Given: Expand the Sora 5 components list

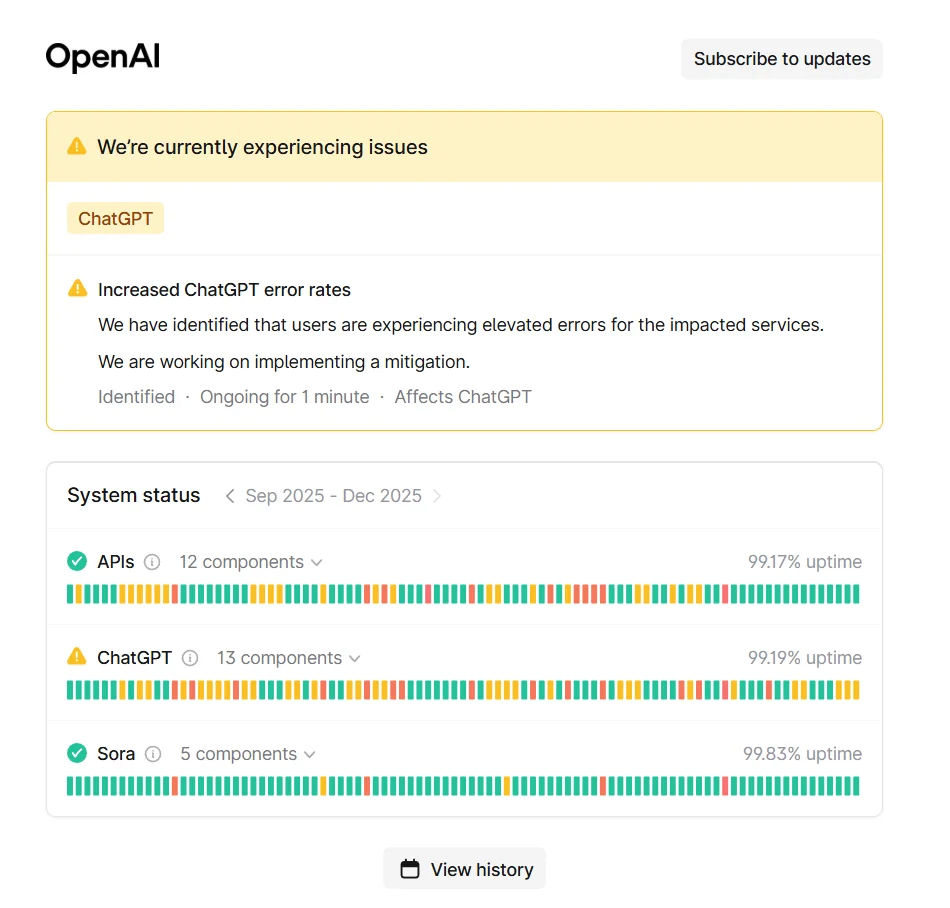Looking at the screenshot, I should [247, 754].
